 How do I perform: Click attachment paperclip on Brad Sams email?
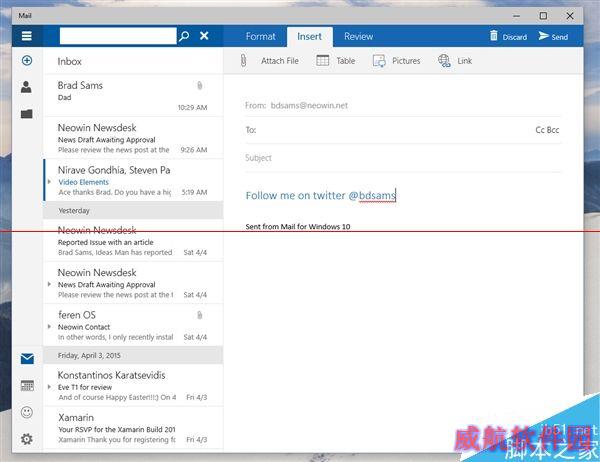click(x=200, y=85)
